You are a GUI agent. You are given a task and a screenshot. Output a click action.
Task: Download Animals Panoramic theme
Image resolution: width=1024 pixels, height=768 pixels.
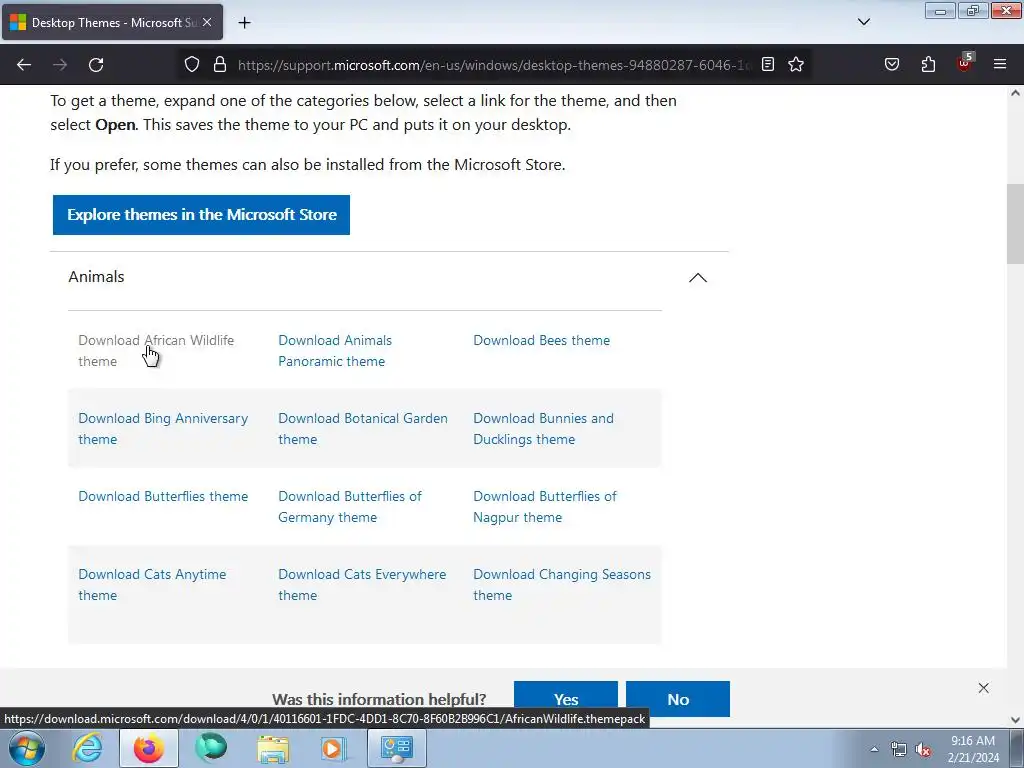tap(335, 351)
